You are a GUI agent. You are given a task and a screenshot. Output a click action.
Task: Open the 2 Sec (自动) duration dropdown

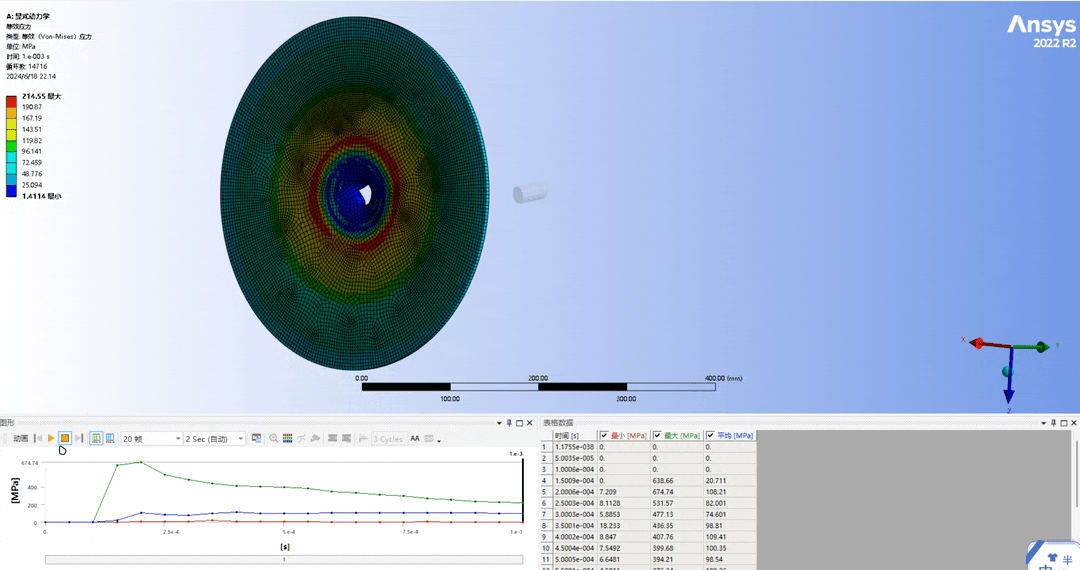pyautogui.click(x=241, y=438)
